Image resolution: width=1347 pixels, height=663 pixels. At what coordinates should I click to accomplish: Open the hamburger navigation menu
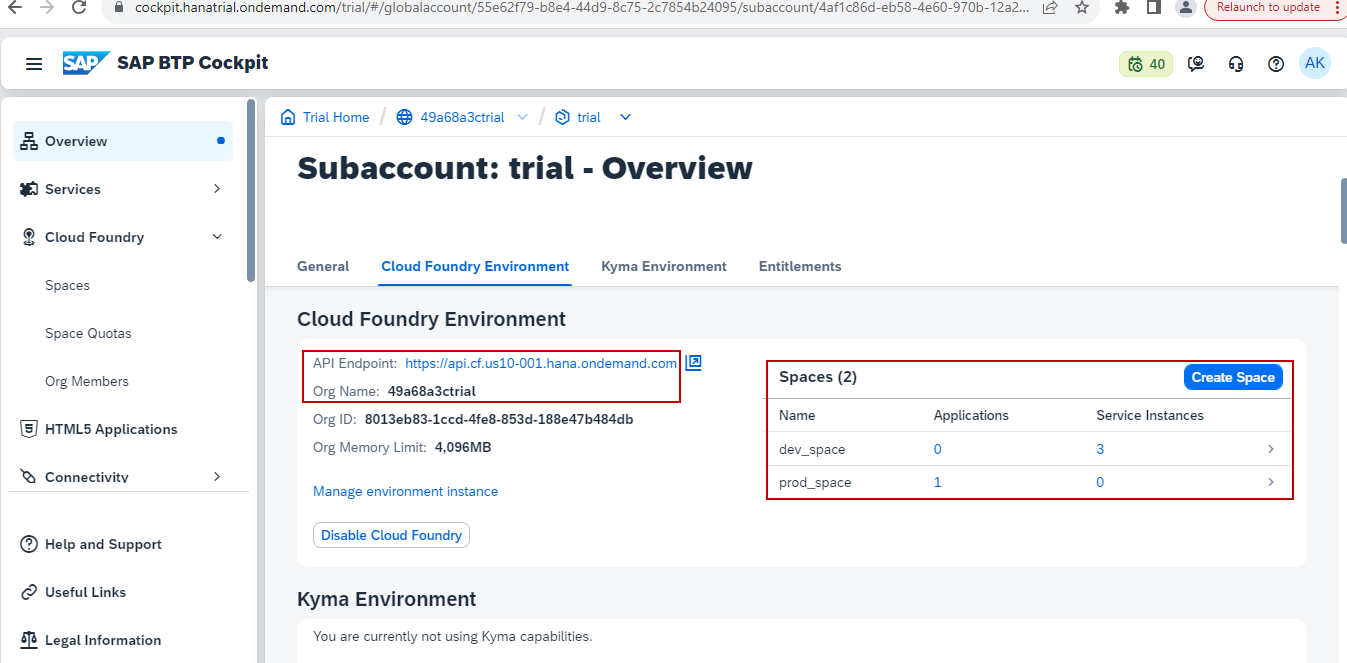tap(34, 64)
